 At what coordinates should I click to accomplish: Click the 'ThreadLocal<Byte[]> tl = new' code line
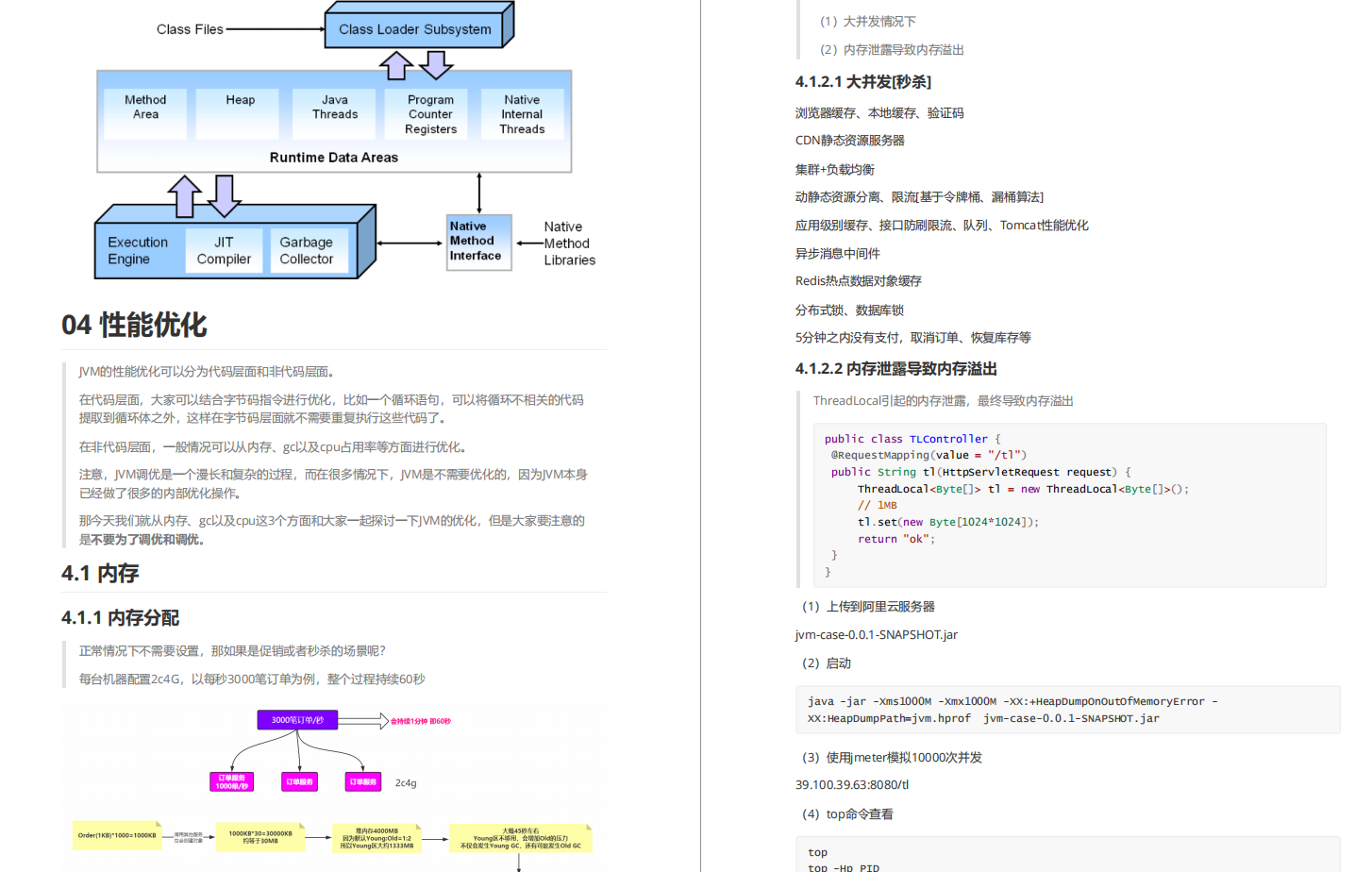tap(1023, 489)
